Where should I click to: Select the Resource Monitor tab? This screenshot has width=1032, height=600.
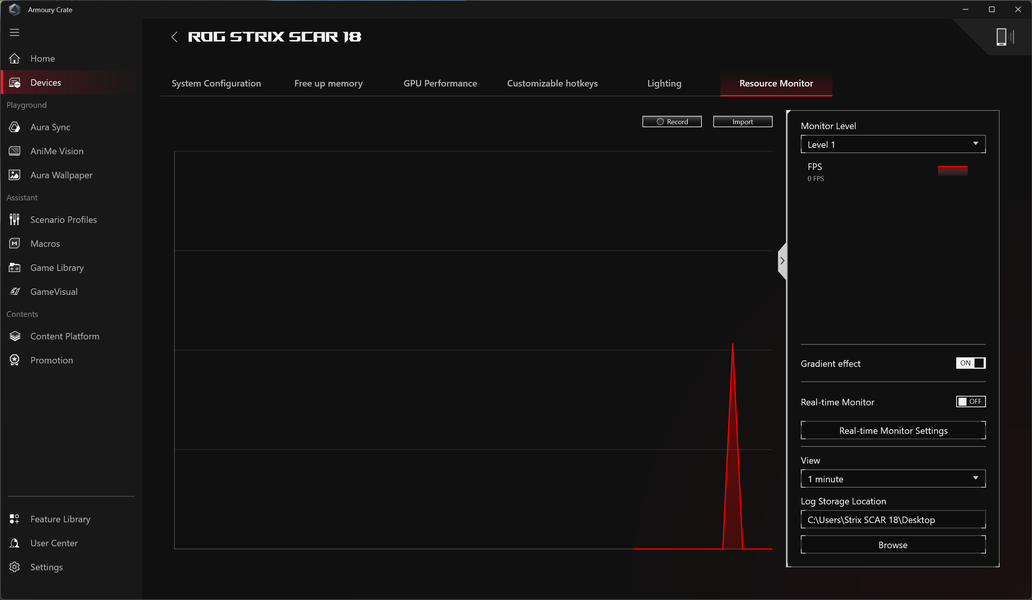(776, 84)
